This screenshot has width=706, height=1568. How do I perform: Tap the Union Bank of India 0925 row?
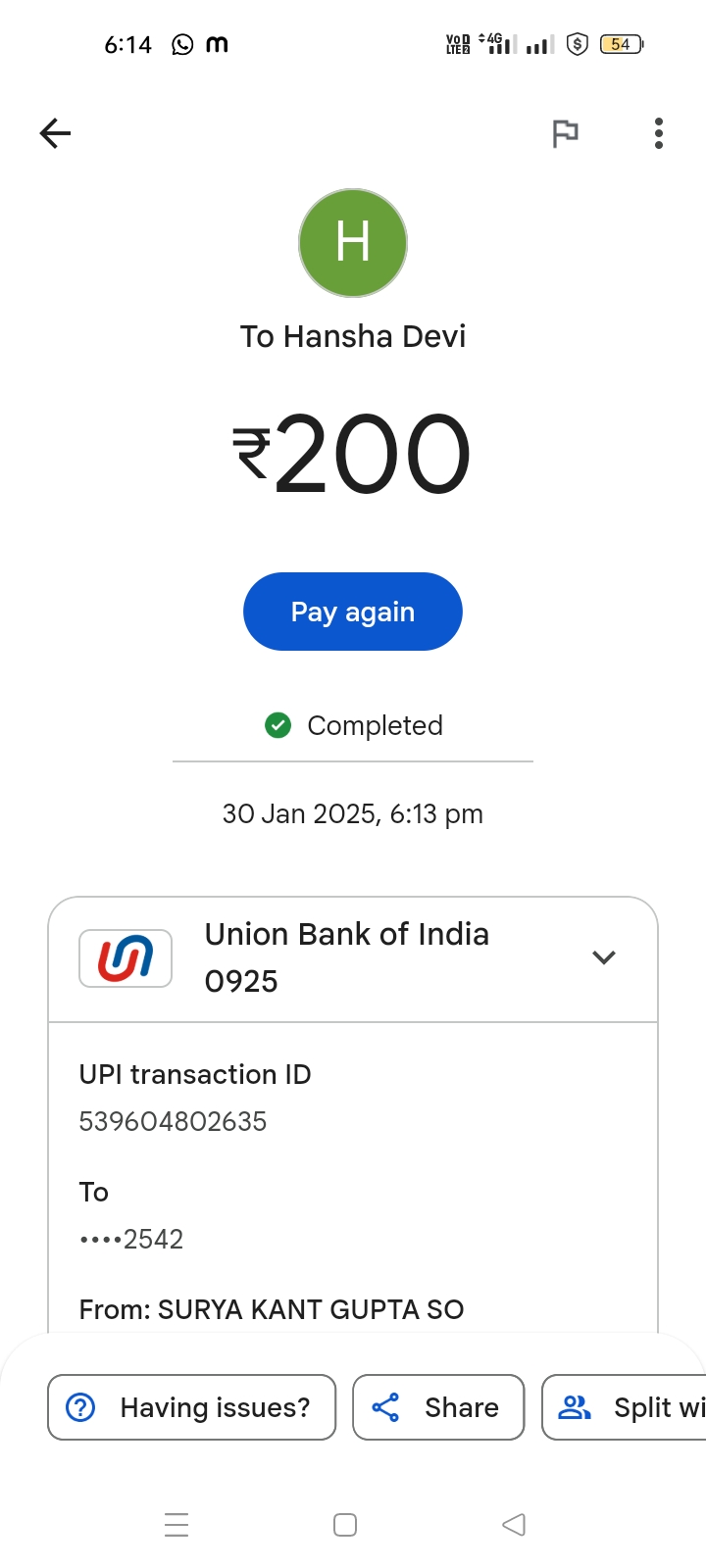pyautogui.click(x=347, y=957)
